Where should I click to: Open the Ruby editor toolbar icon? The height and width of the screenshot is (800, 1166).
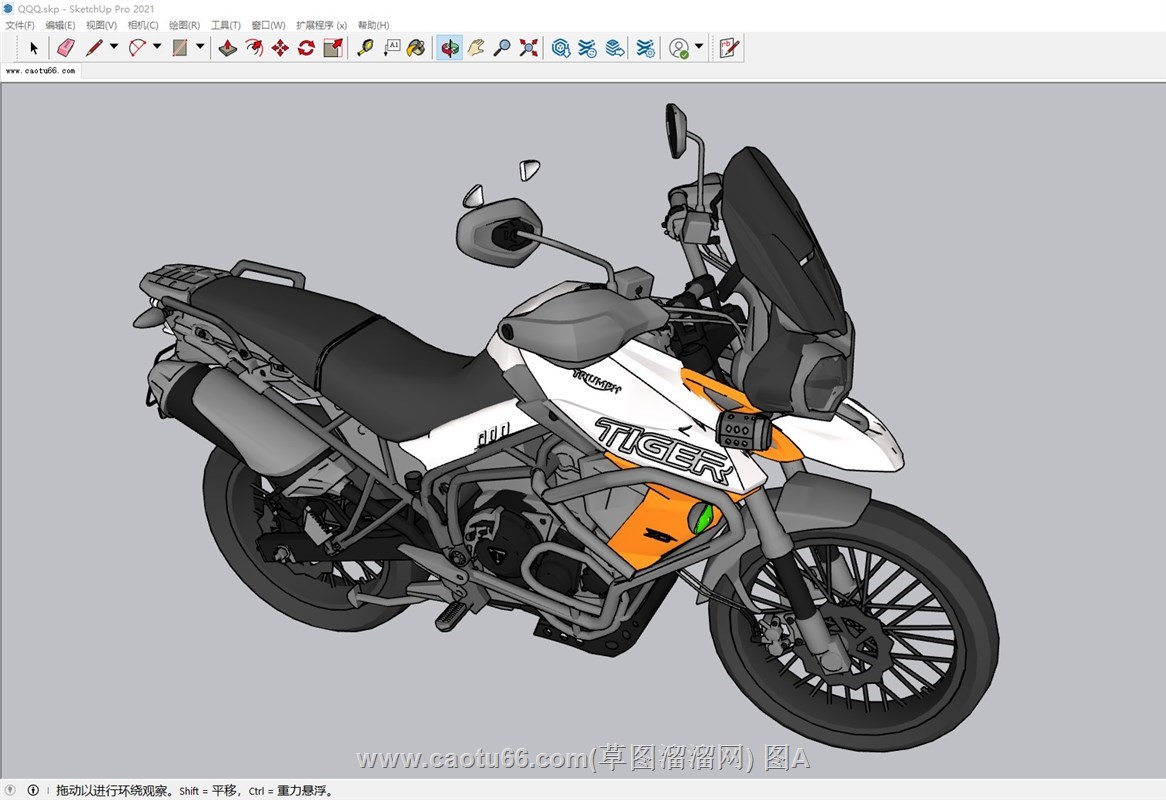tap(729, 48)
